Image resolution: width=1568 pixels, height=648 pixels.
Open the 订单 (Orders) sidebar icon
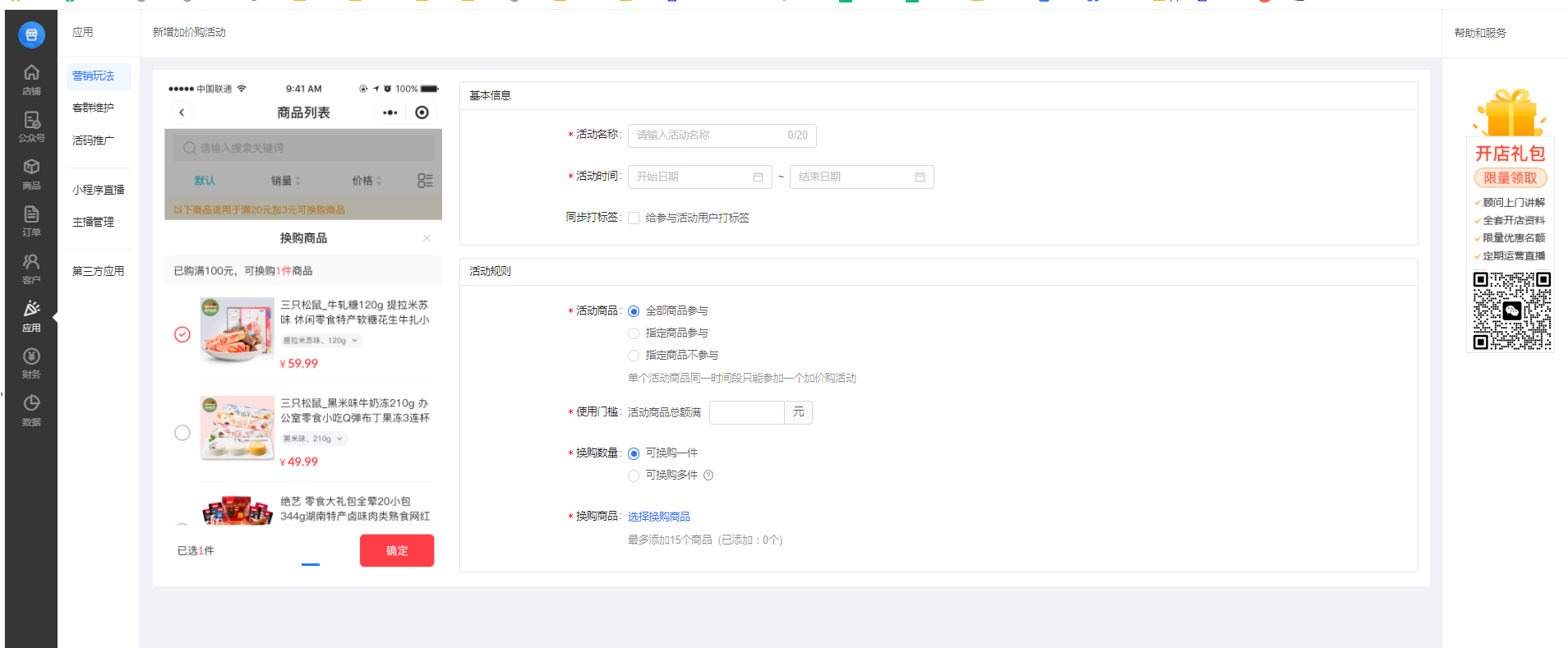(31, 221)
